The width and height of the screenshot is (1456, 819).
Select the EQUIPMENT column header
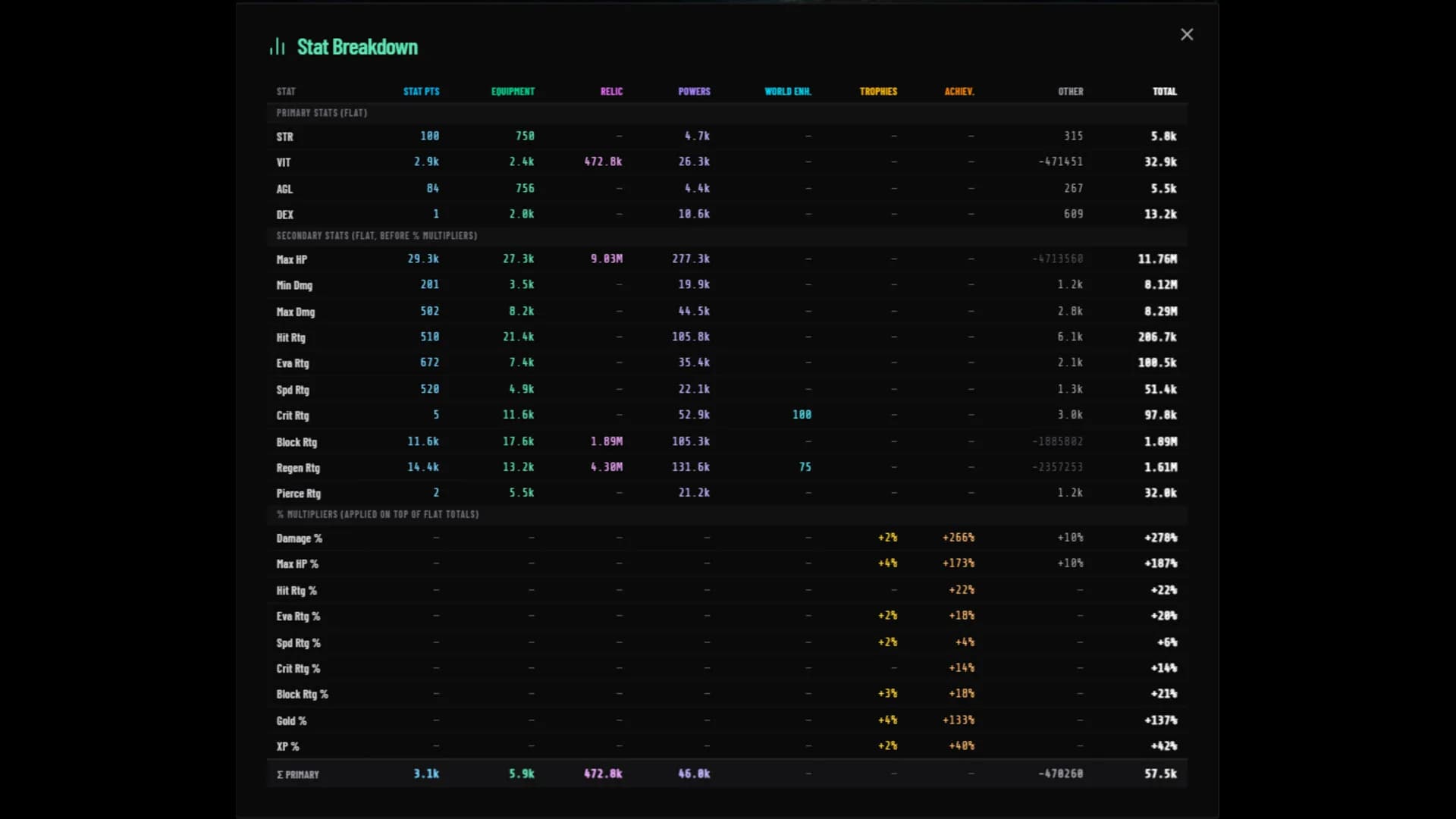pos(513,91)
